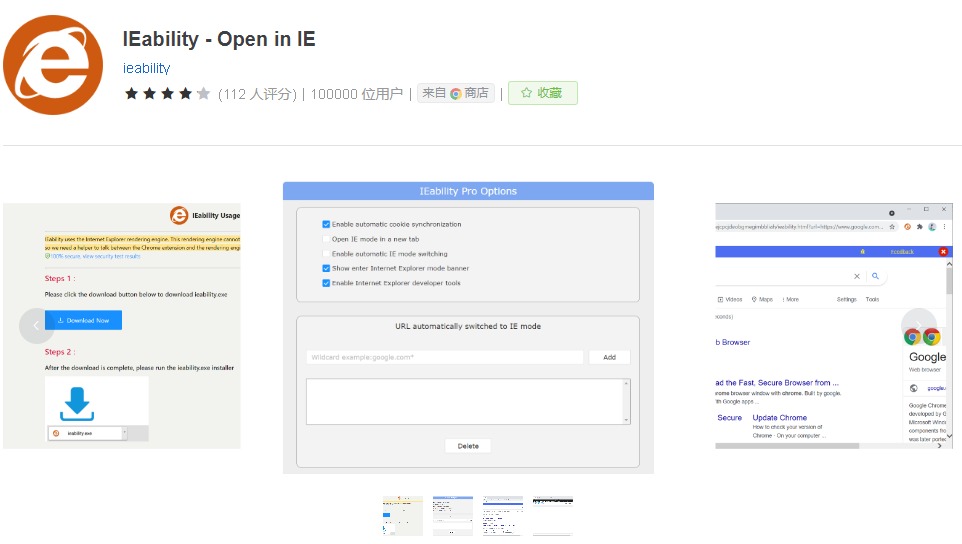Click the Secure link

point(729,418)
